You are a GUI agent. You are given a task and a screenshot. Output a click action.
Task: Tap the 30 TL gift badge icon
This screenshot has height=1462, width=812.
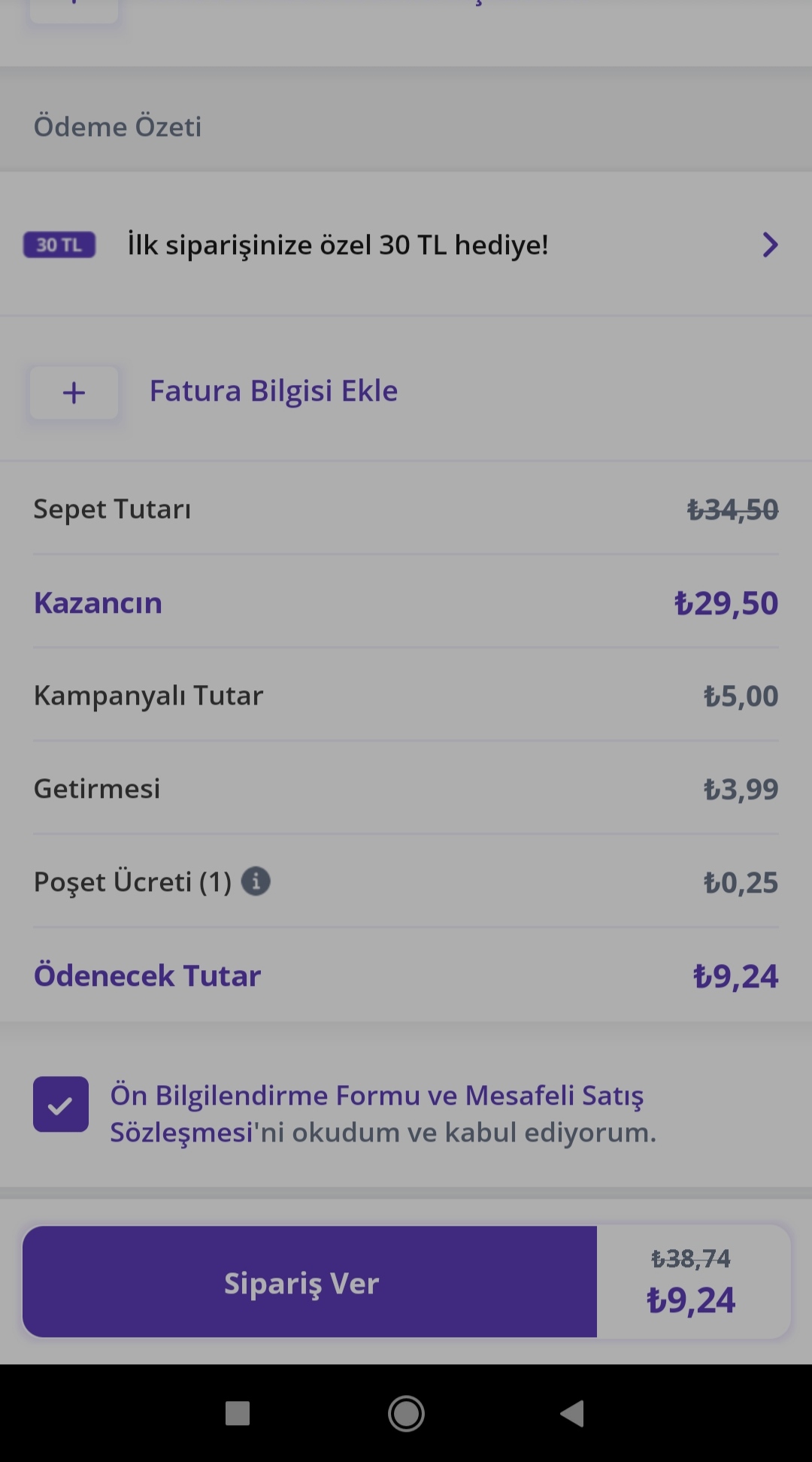(59, 245)
